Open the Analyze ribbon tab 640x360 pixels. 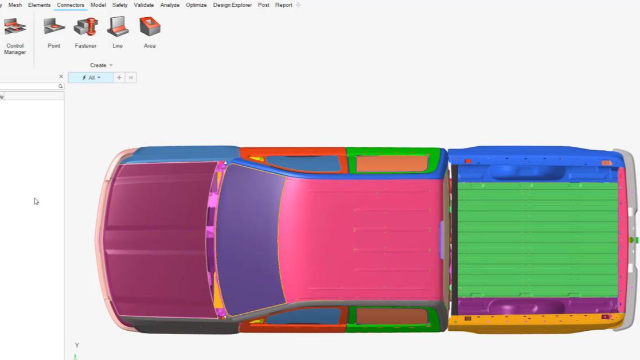coord(170,5)
